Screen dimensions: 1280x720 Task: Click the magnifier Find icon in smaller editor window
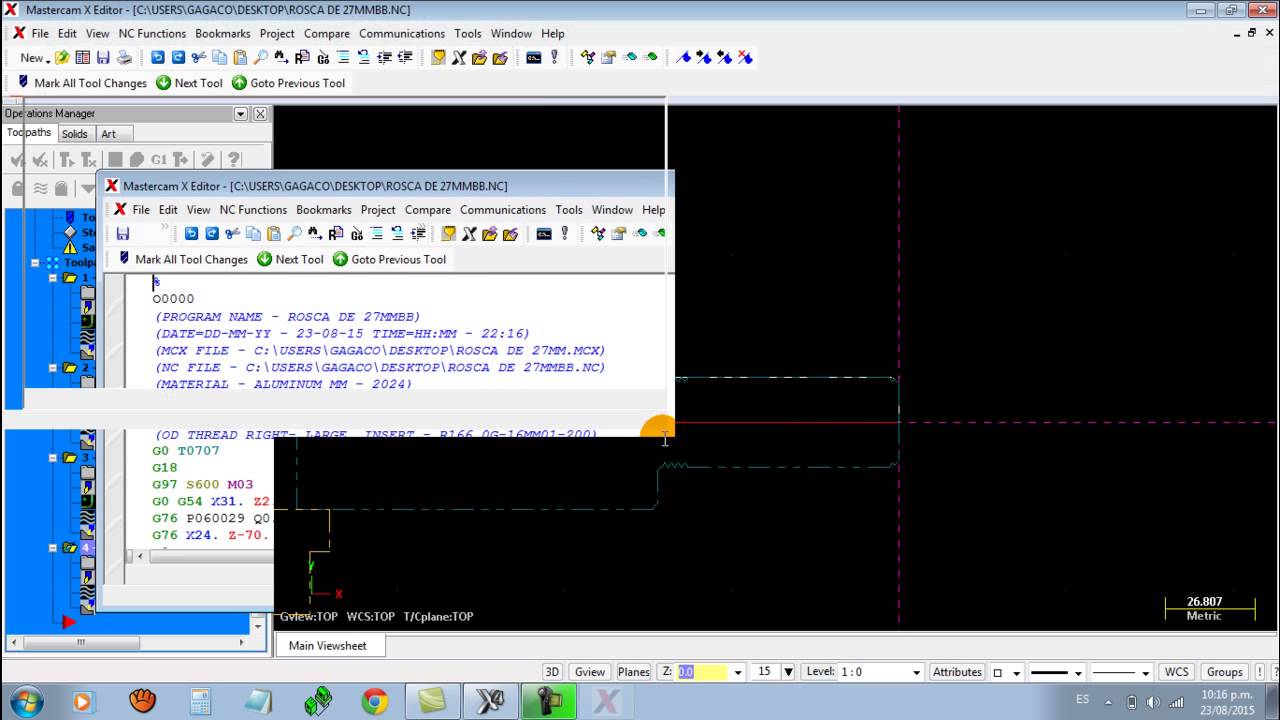[294, 234]
